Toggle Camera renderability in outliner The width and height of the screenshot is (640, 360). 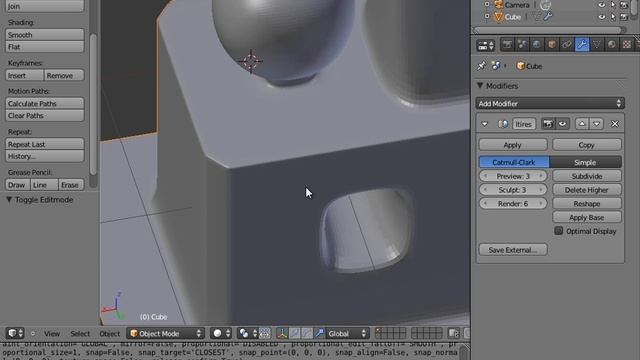pyautogui.click(x=624, y=5)
